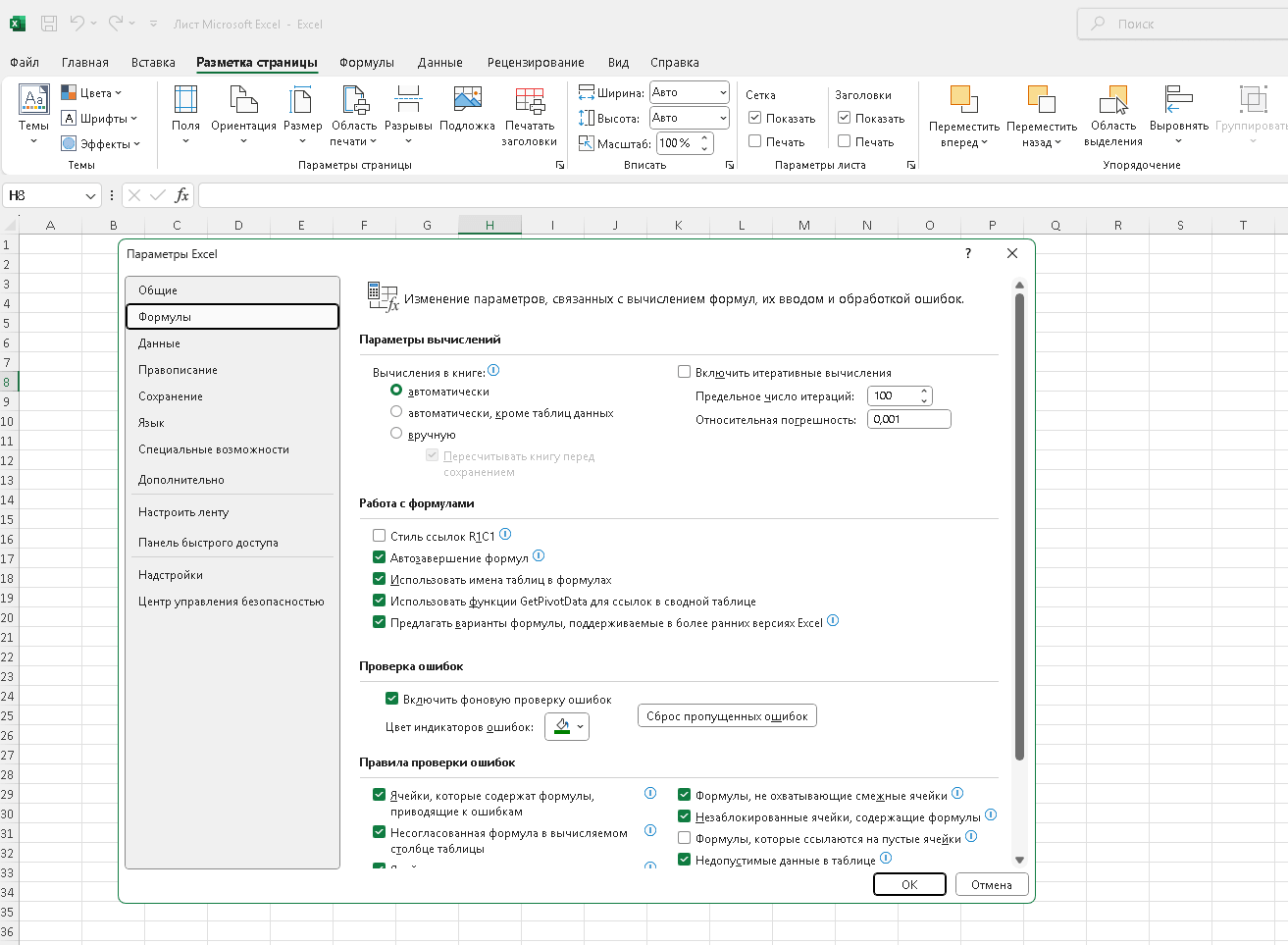Click the relative error (погрешность) input field
The image size is (1288, 945).
point(909,419)
